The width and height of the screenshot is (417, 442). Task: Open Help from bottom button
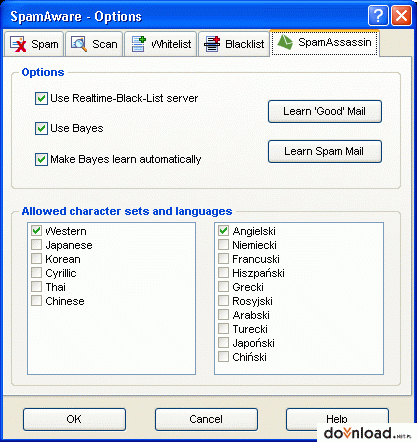337,419
